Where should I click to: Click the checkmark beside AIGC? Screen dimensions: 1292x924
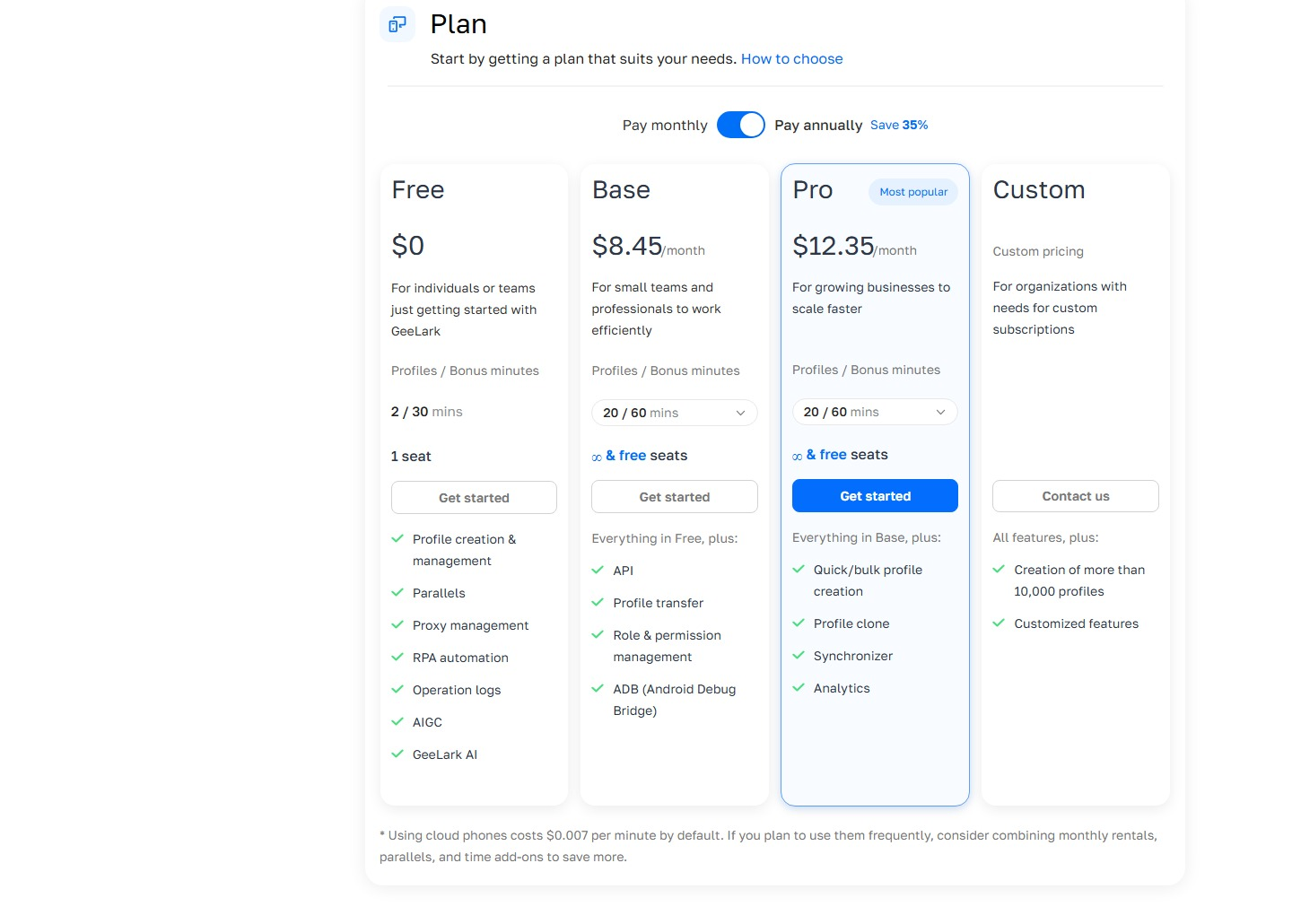[x=397, y=721]
